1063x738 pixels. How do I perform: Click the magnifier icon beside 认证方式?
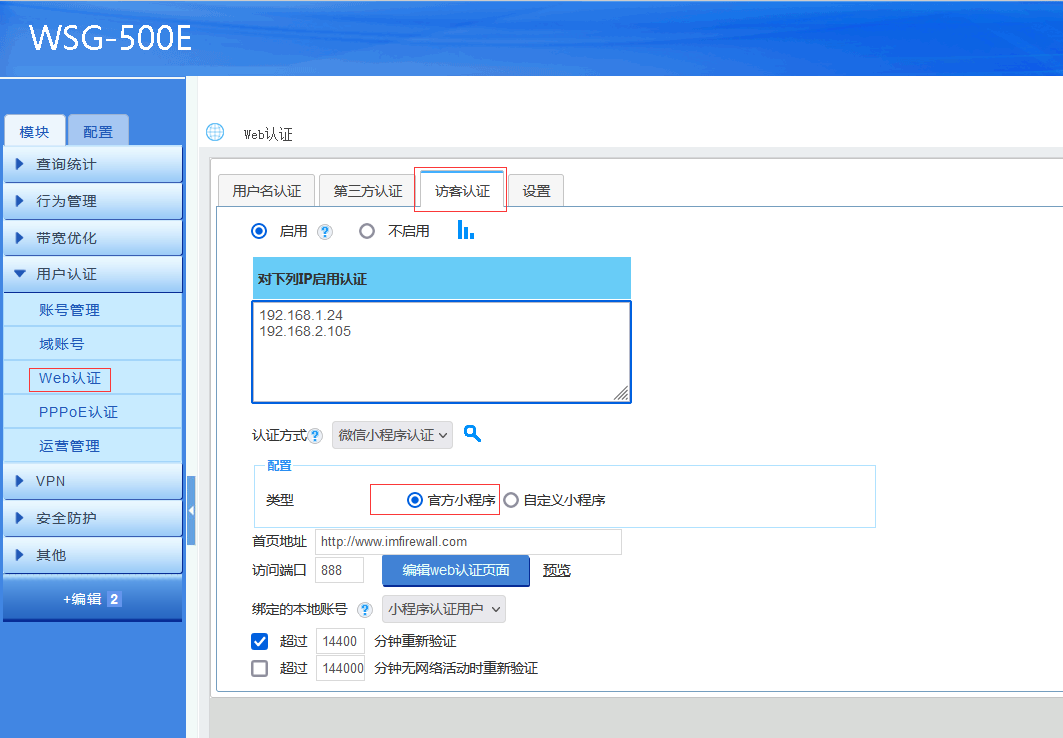coord(473,434)
